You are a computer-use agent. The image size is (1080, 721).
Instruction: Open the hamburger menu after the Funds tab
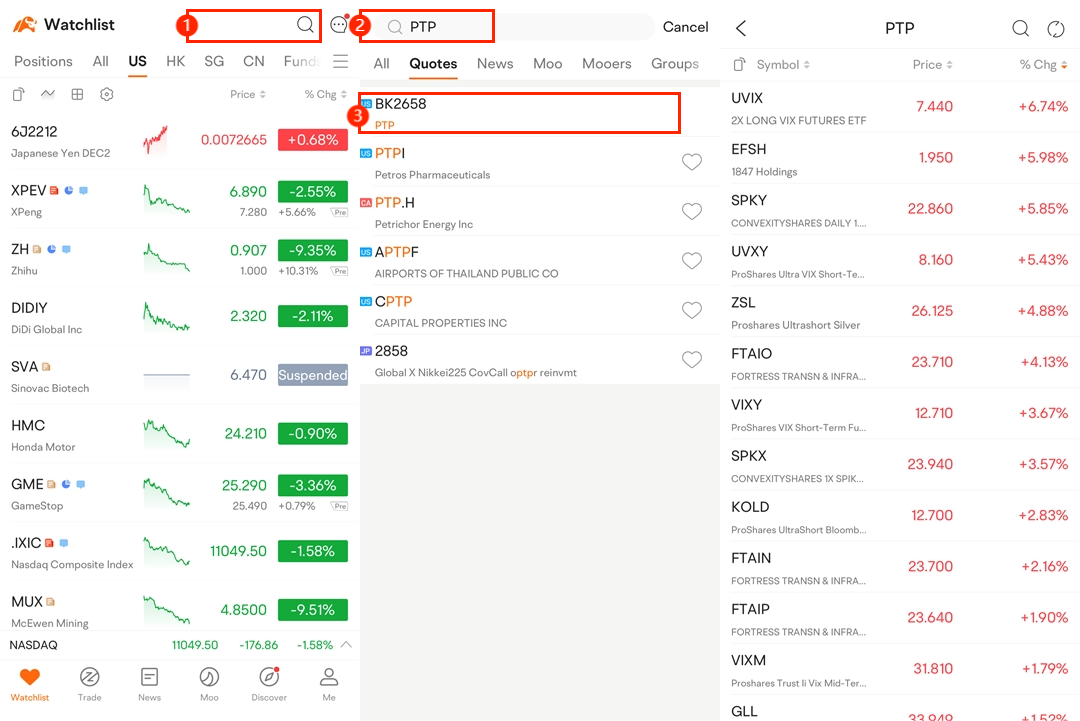pos(340,61)
